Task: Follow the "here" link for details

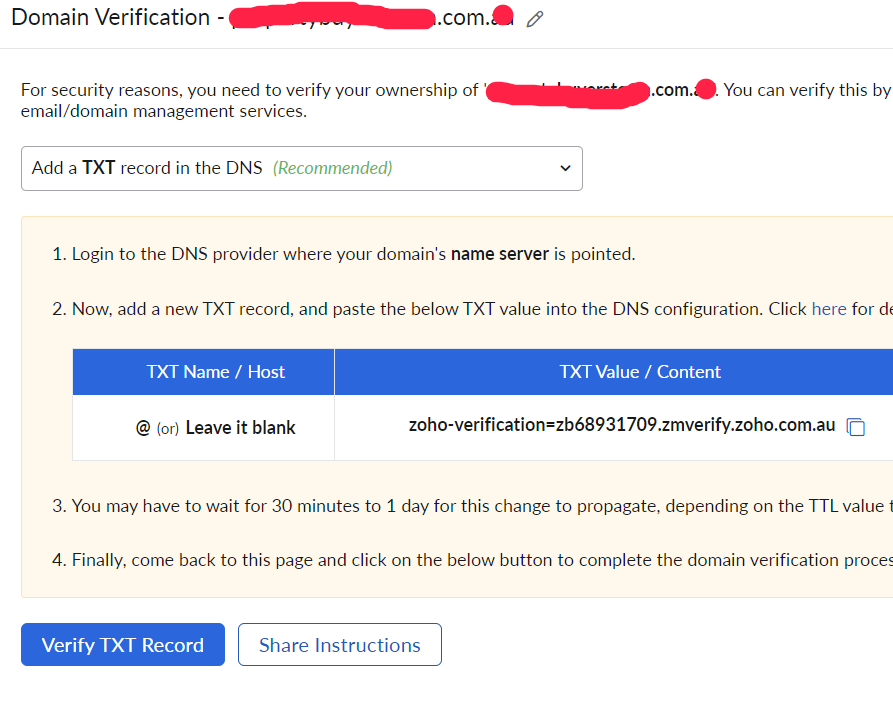Action: click(x=829, y=309)
